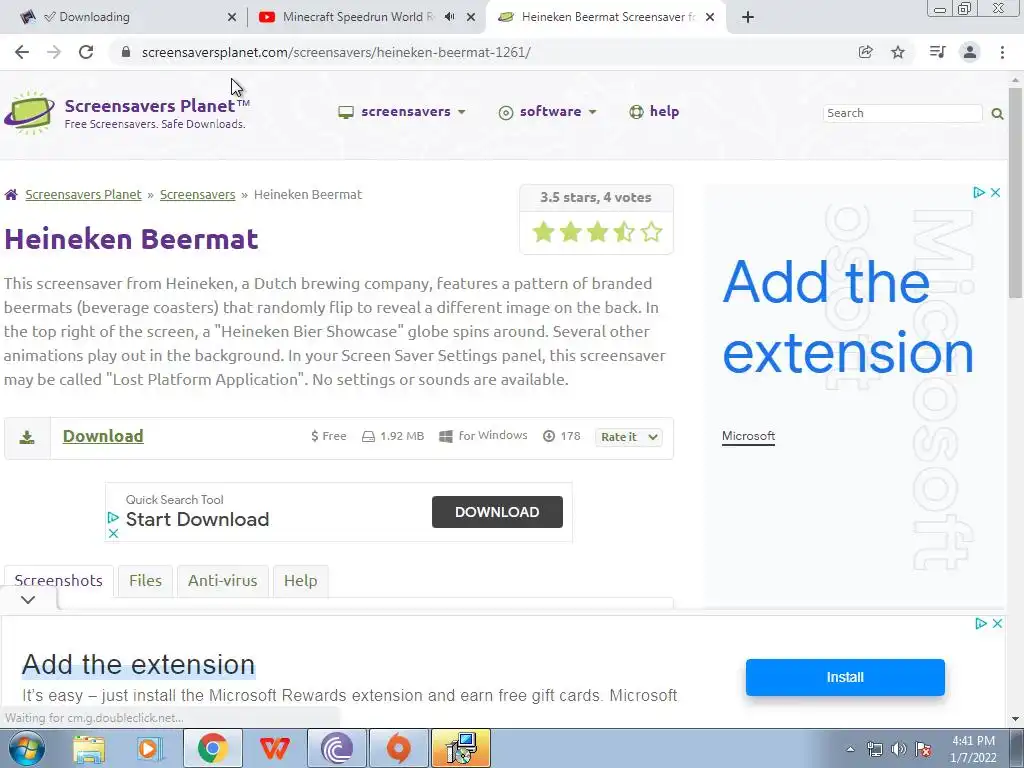Click the padlock site info icon
This screenshot has width=1024, height=768.
pos(126,52)
